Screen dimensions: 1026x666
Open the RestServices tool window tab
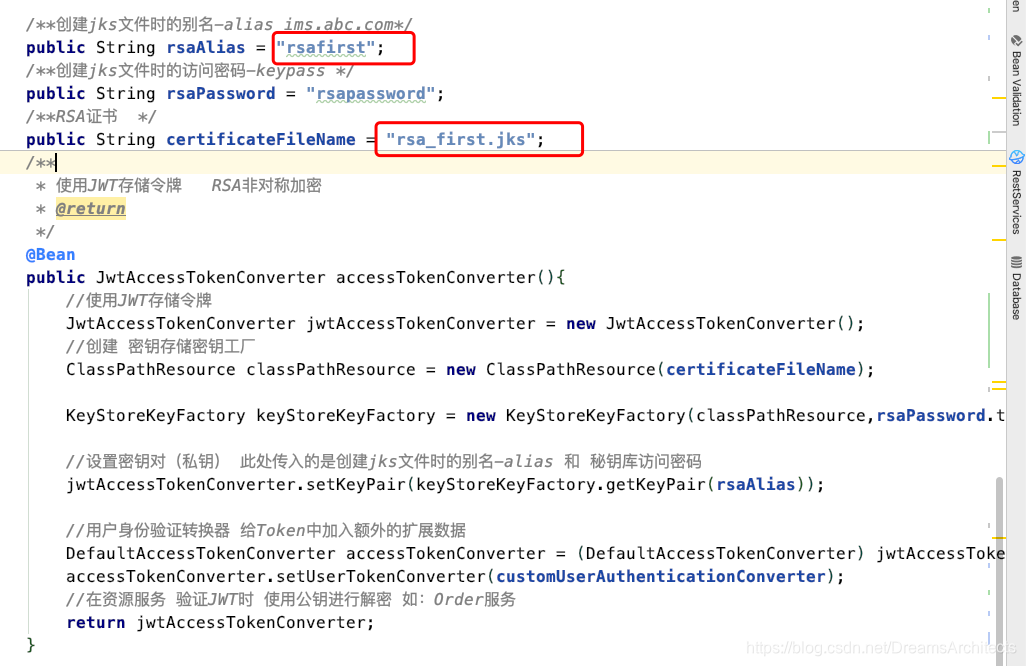(x=1016, y=192)
